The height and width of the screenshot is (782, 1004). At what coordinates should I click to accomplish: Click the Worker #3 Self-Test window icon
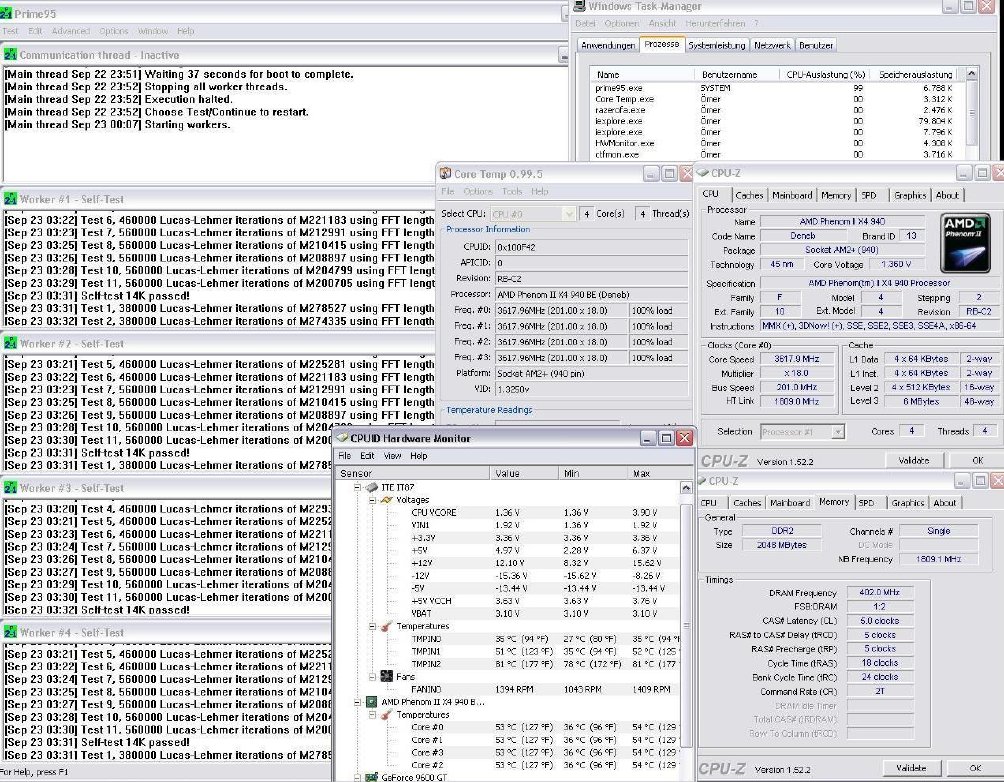tap(10, 488)
